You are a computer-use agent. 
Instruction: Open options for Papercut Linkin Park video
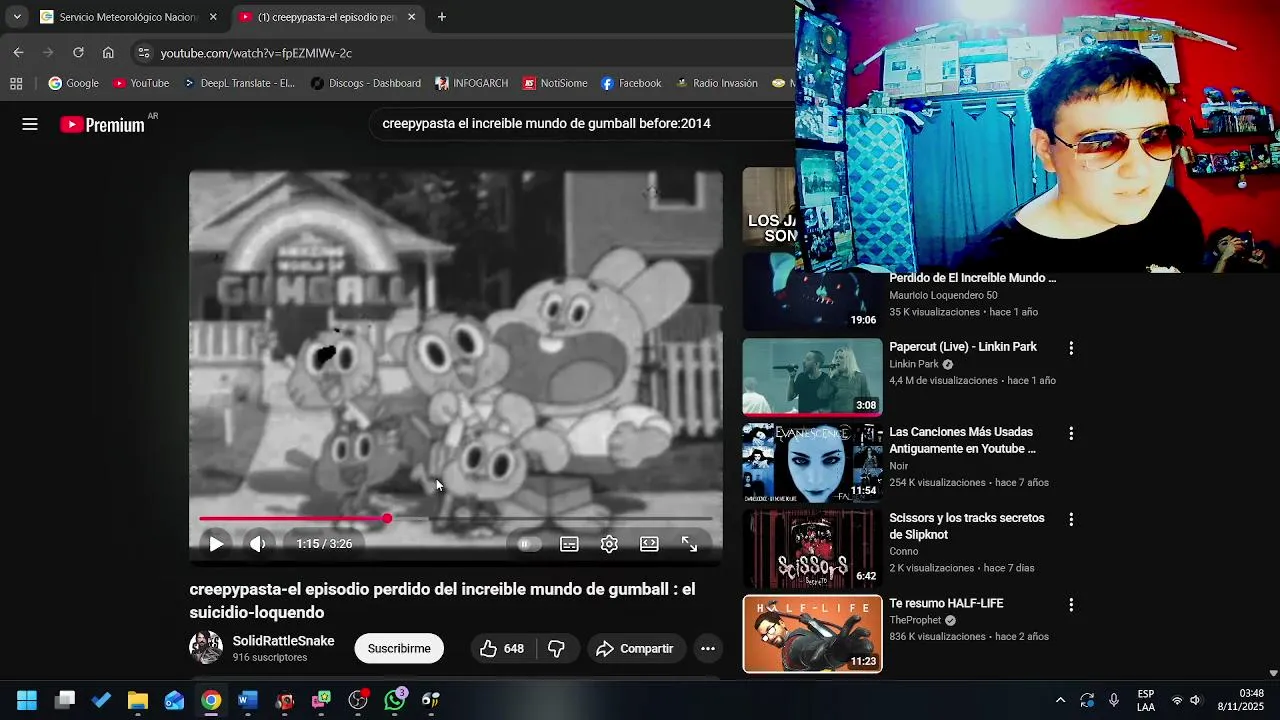(1071, 348)
